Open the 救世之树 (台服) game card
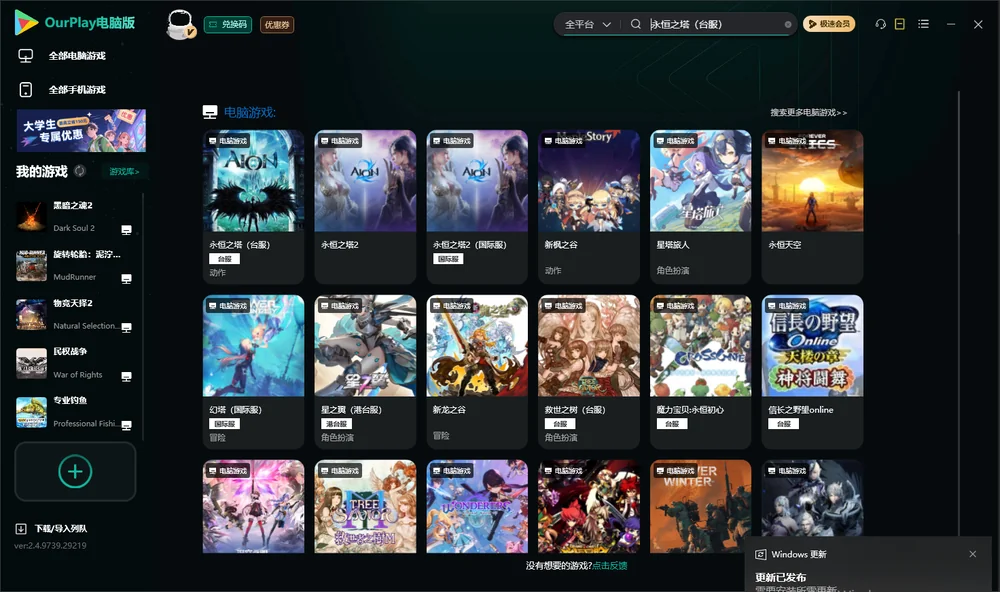 (589, 372)
